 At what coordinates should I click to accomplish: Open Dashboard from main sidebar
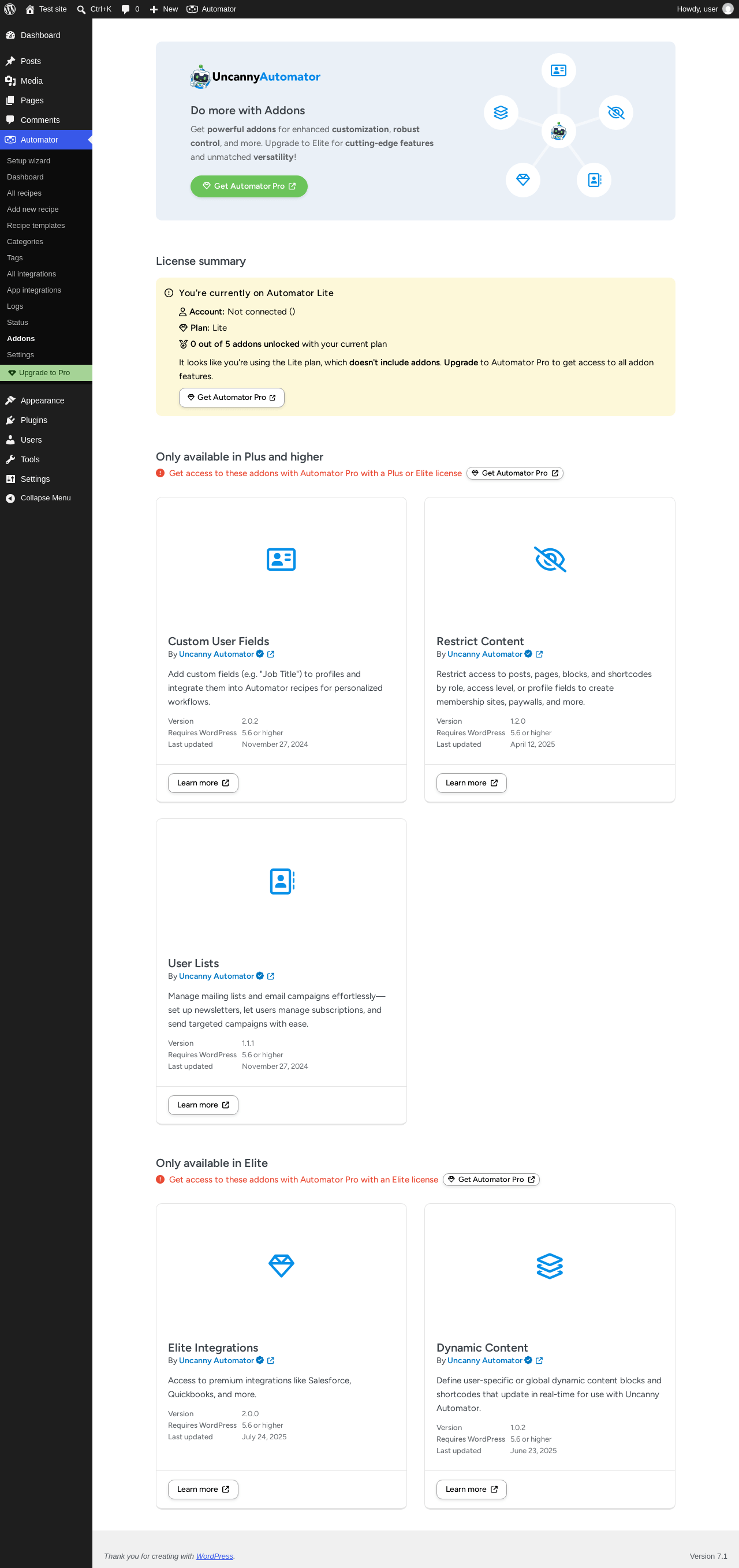(x=46, y=35)
